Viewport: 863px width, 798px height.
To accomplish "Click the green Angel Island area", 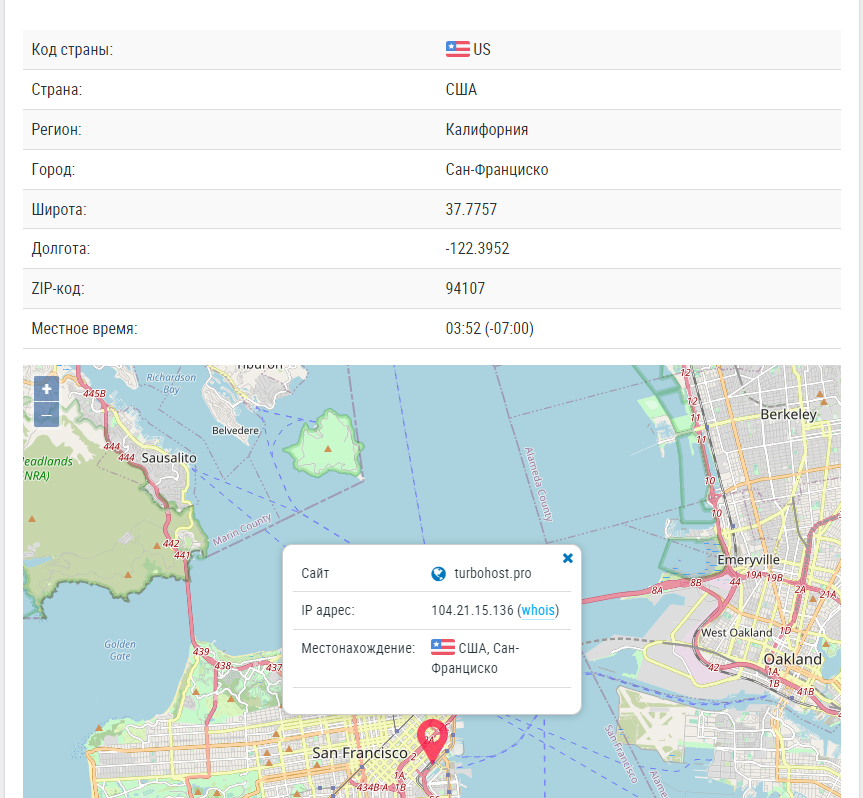I will coord(324,445).
